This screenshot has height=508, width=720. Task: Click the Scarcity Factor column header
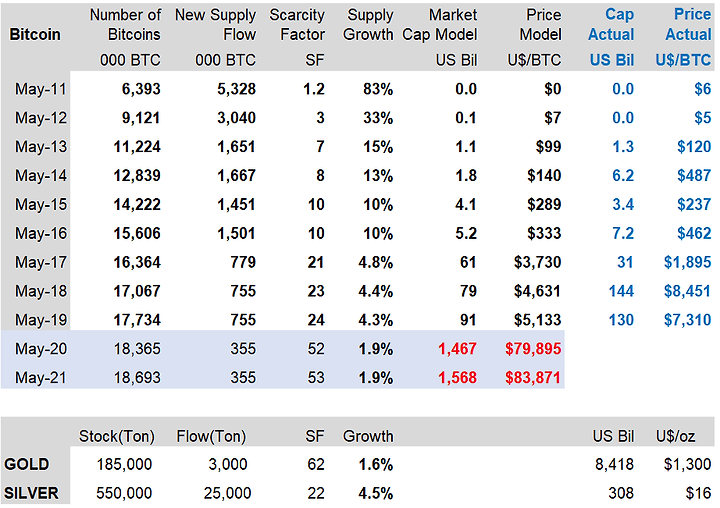tap(297, 25)
